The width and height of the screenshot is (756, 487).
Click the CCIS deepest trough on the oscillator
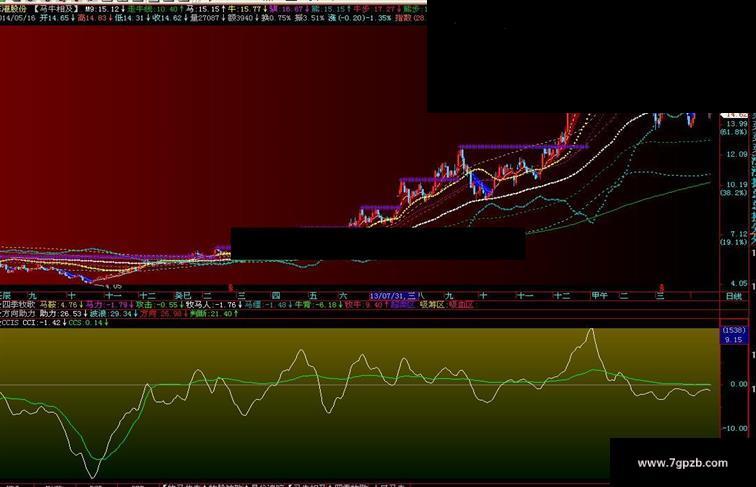pos(92,476)
